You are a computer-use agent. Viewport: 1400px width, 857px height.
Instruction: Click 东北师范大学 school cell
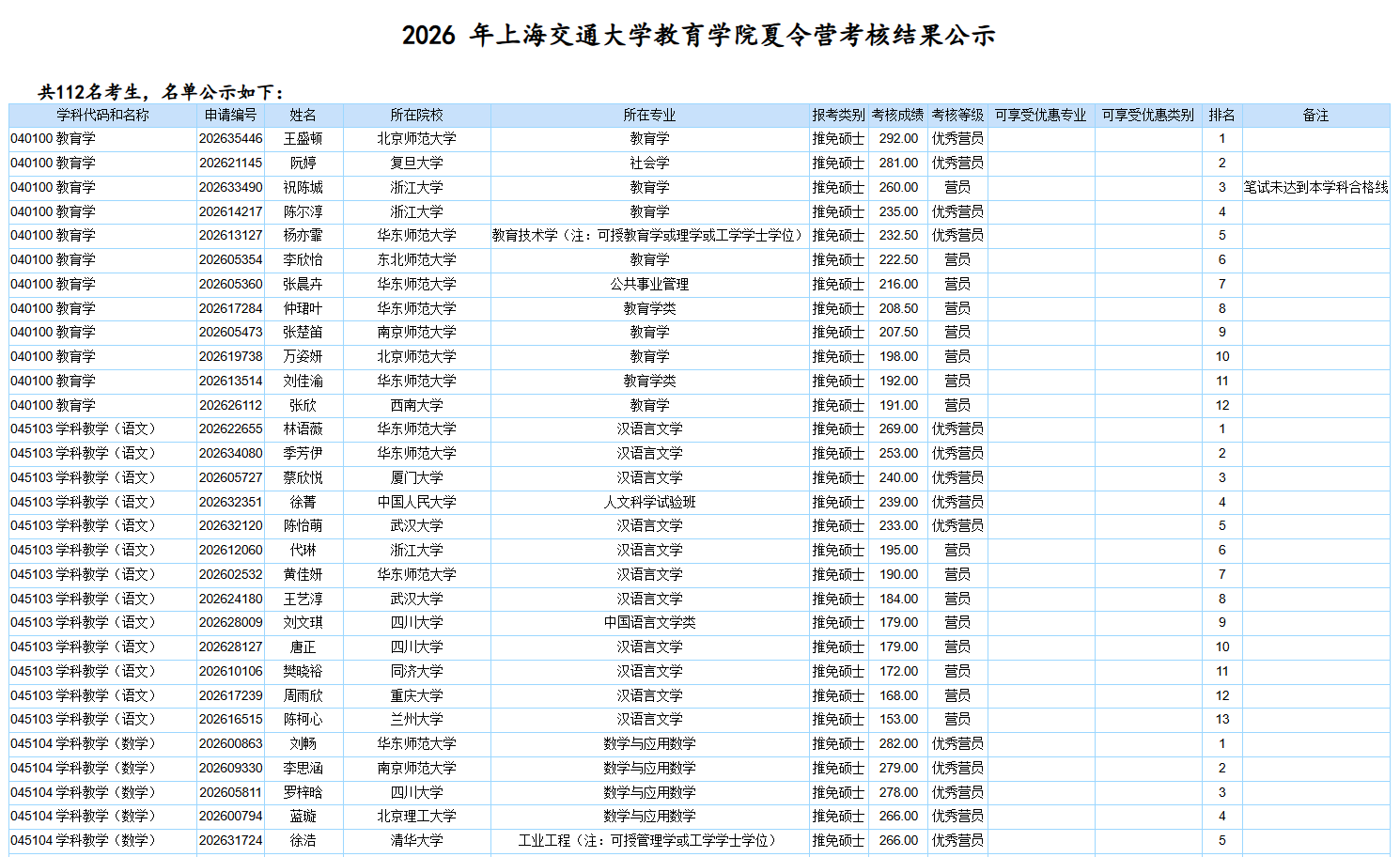[416, 259]
